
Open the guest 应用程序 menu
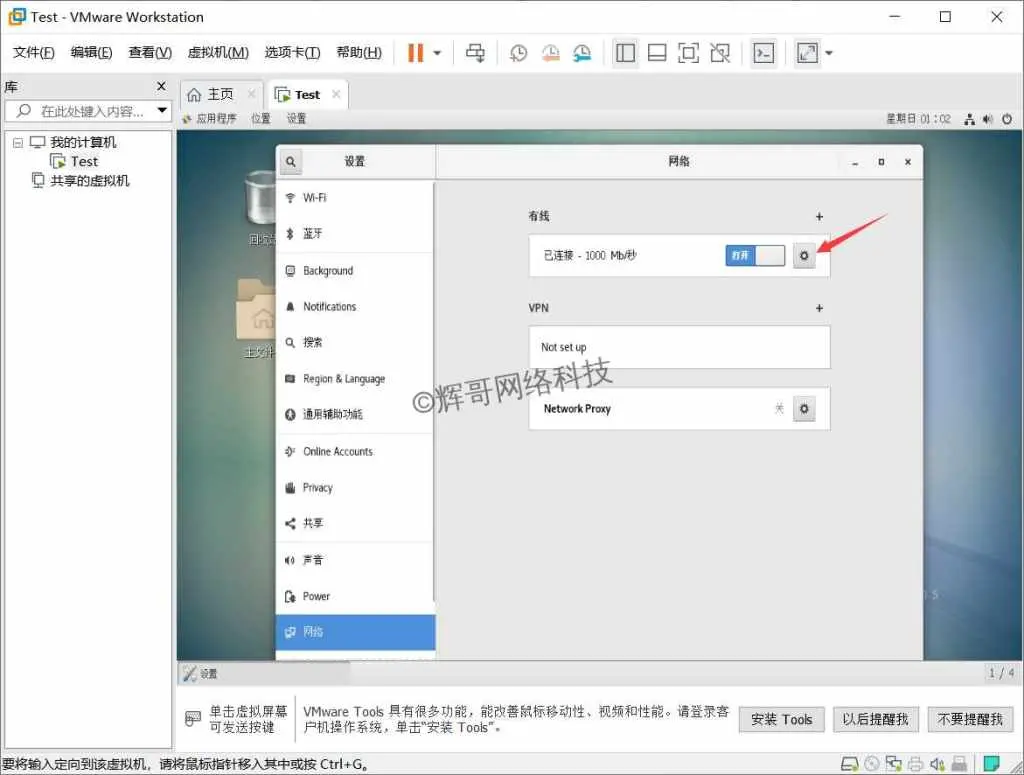(x=210, y=118)
